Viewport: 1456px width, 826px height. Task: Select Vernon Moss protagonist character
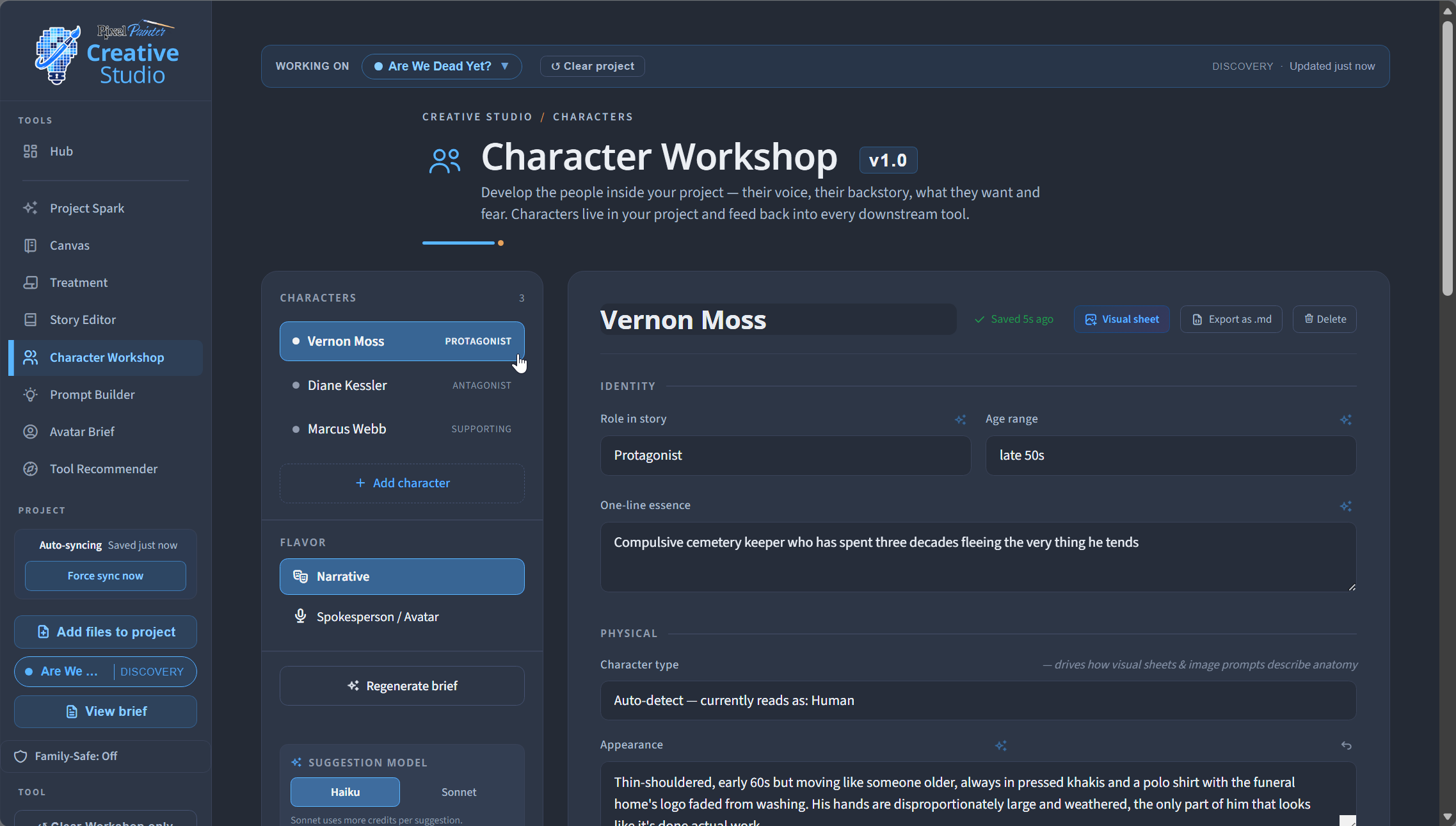(x=402, y=341)
